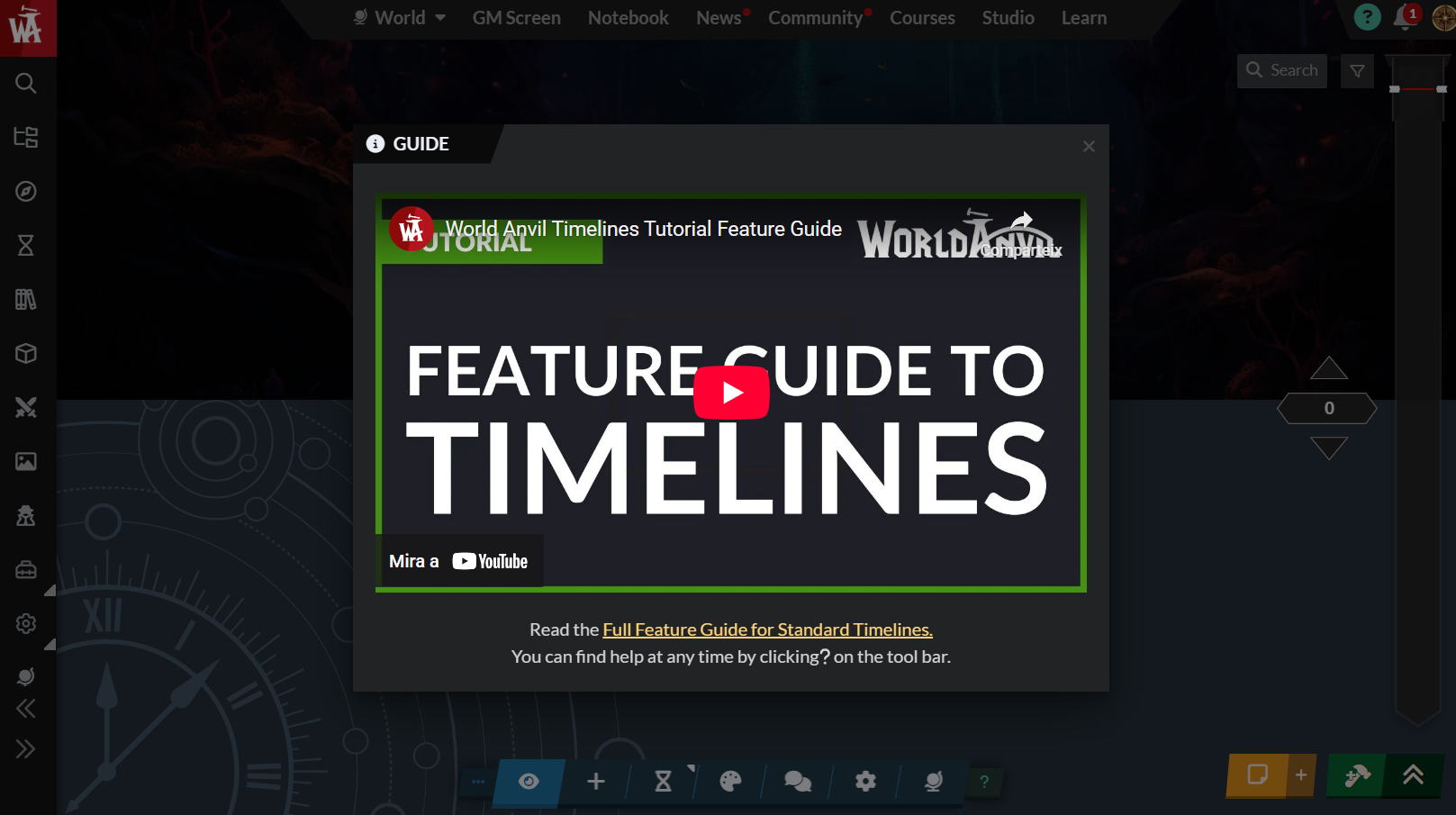1456x815 pixels.
Task: Open the orange sticky note button
Action: (x=1257, y=774)
